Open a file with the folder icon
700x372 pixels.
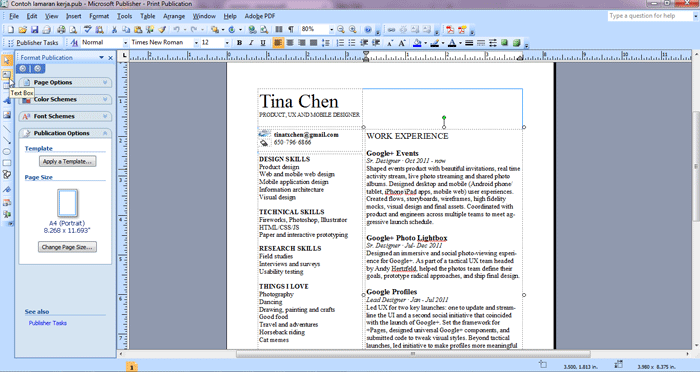click(22, 29)
